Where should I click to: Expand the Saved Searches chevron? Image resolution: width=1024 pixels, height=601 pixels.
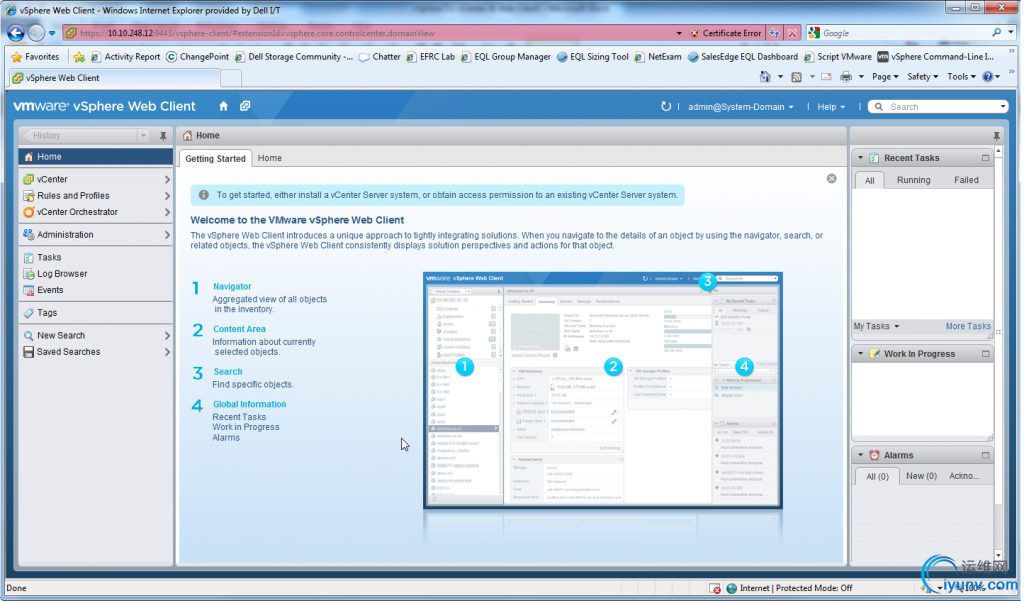167,351
